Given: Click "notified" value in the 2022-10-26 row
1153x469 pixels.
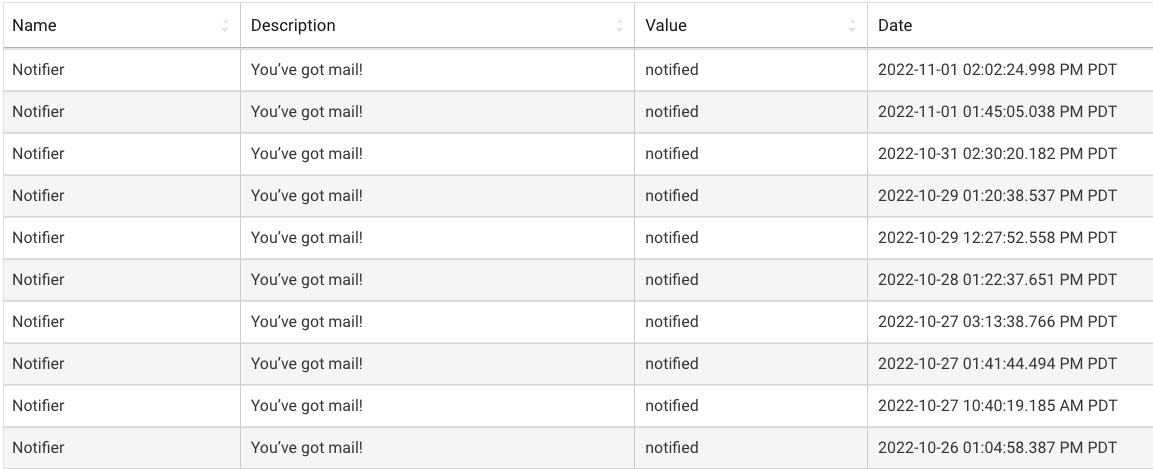Looking at the screenshot, I should coord(672,448).
